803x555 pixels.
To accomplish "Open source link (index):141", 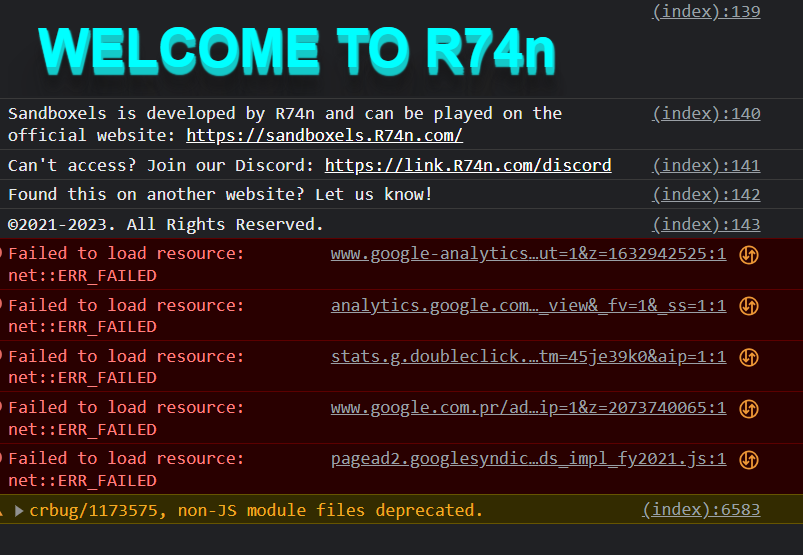I will (x=706, y=166).
